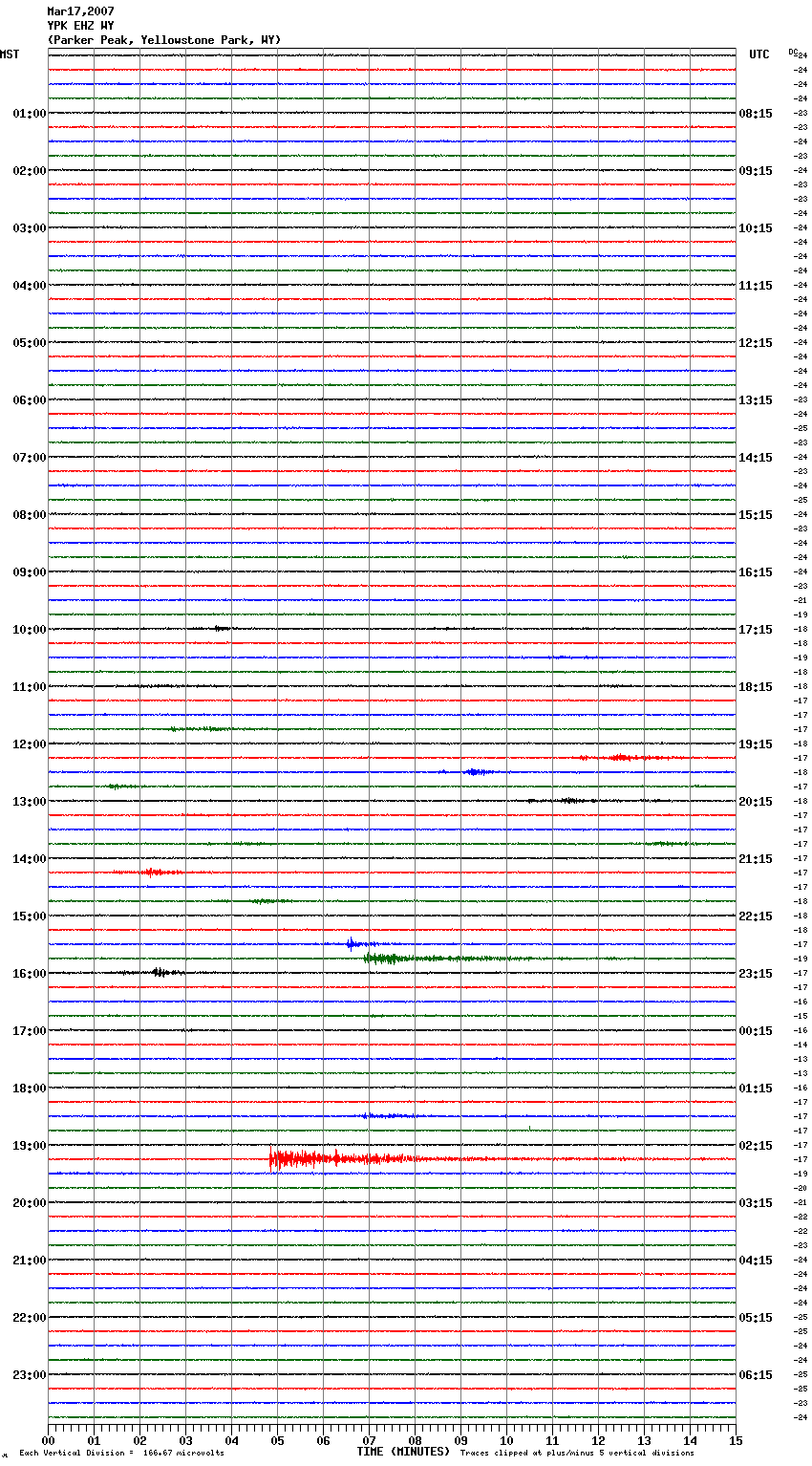Screen dimensions: 812x1466
Task: Click the Traces clipped at plus/minus 5 note
Action: 577,1454
